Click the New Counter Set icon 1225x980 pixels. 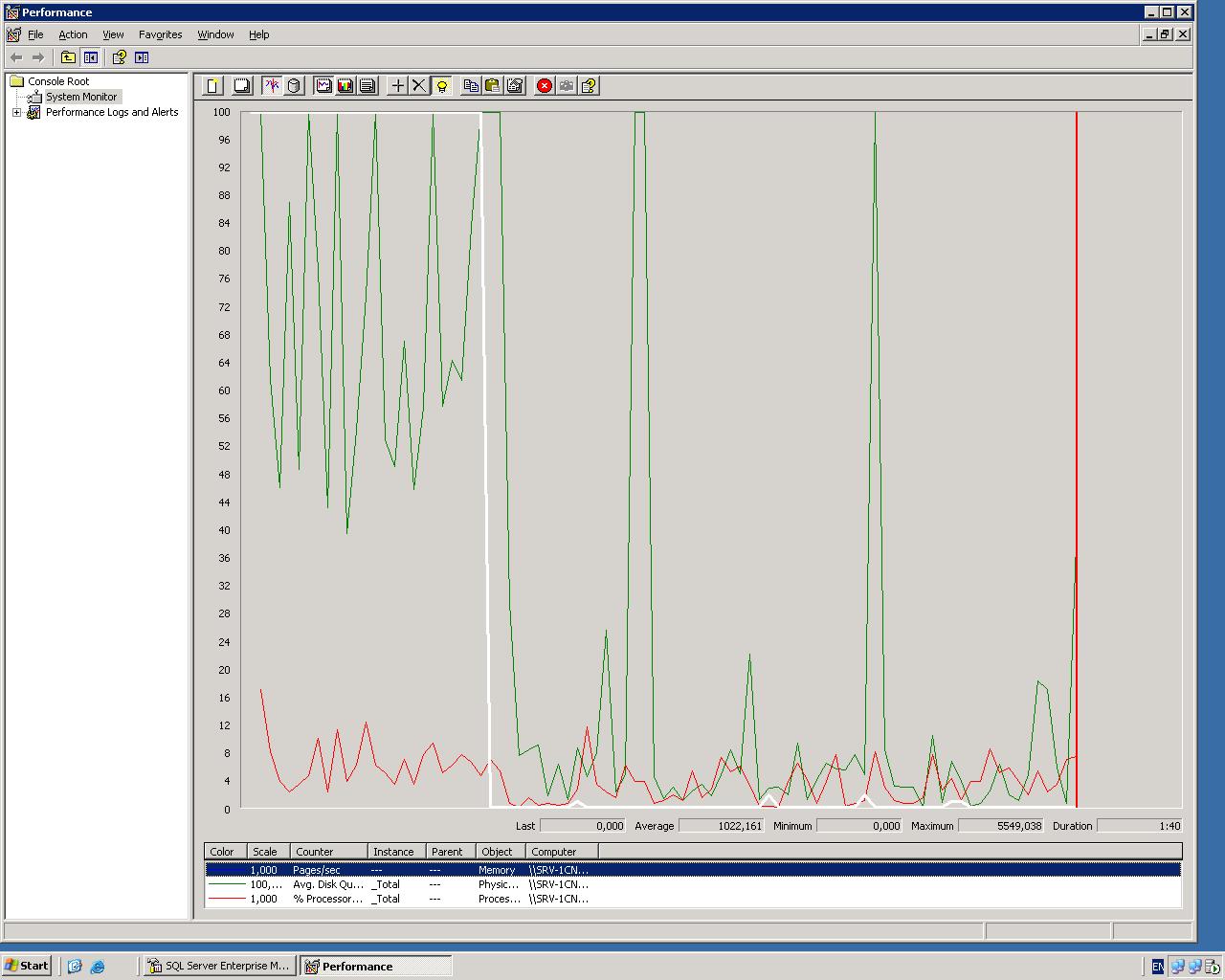pyautogui.click(x=212, y=86)
